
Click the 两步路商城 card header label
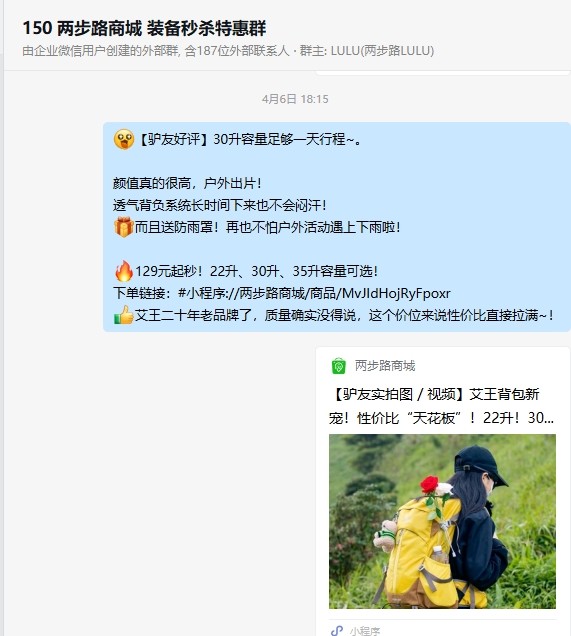(385, 366)
